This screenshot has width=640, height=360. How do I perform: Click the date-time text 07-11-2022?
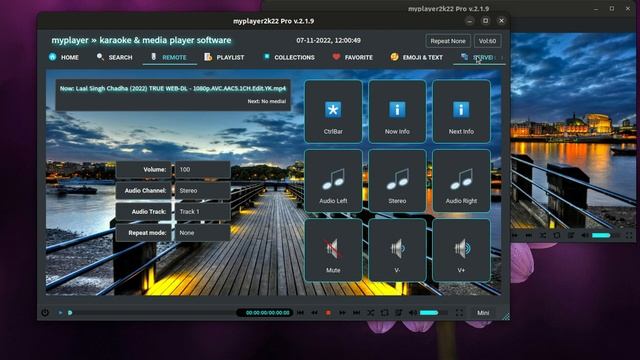pyautogui.click(x=328, y=40)
